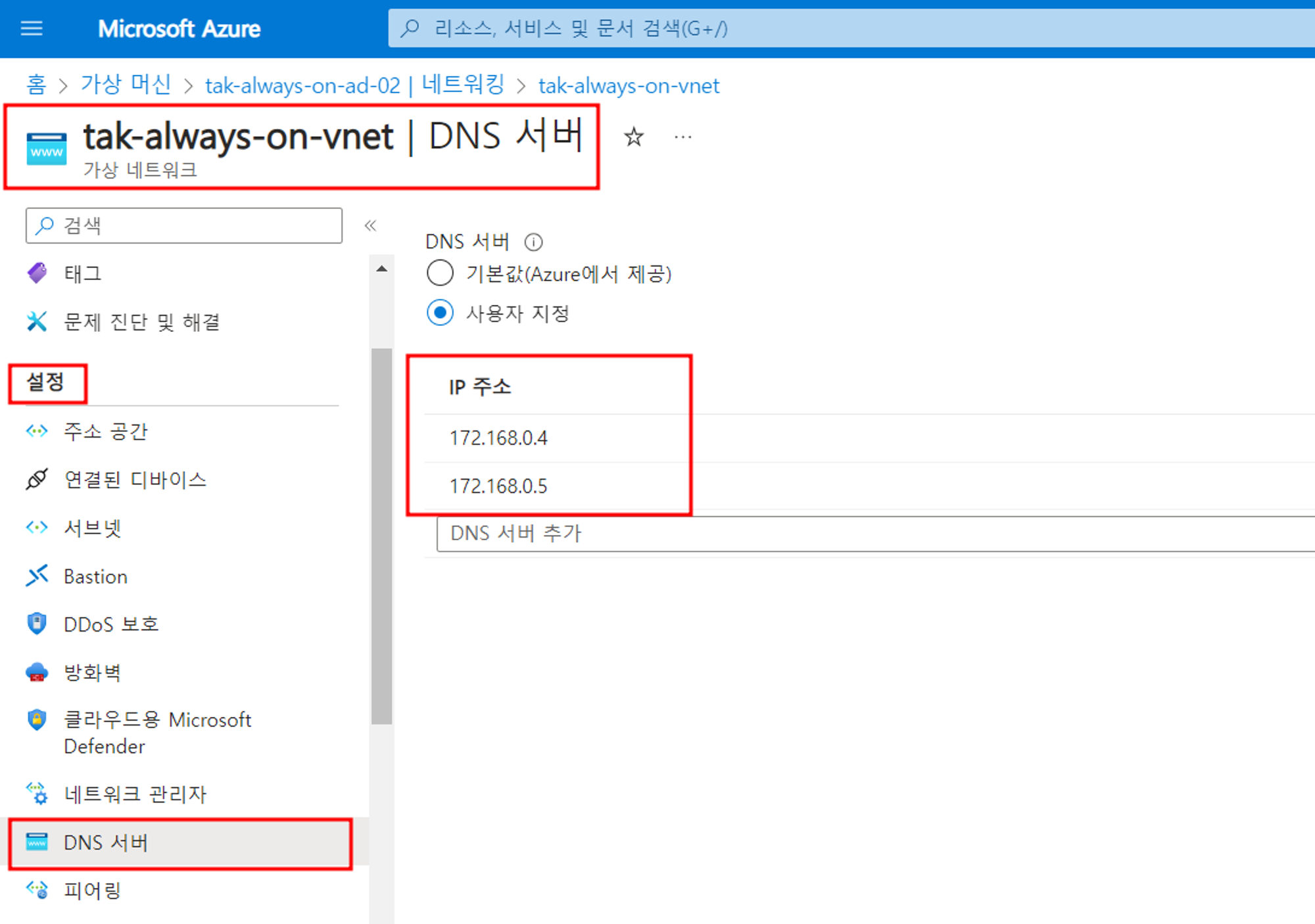Open 주소 공간 menu item
Viewport: 1315px width, 924px height.
click(105, 431)
